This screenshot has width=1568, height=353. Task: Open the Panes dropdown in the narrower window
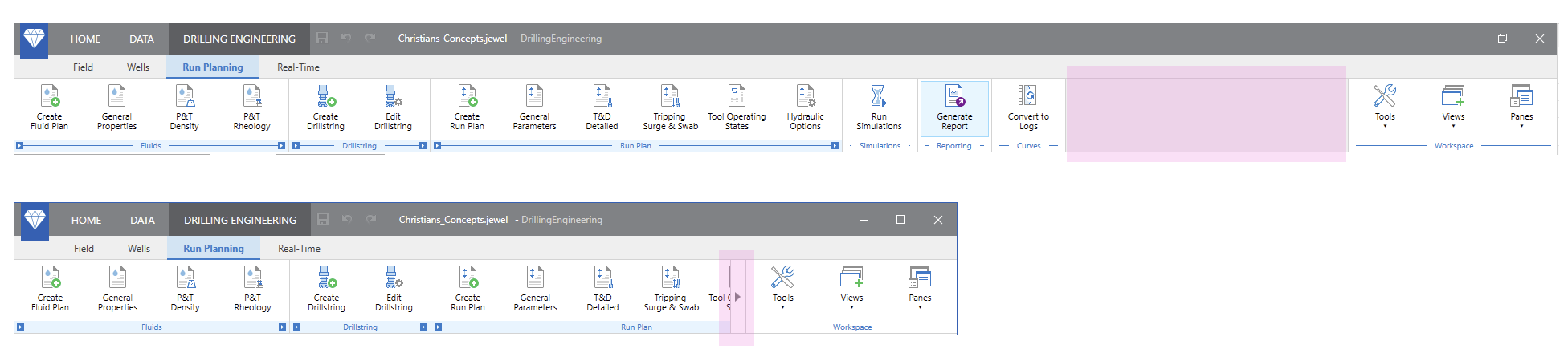click(920, 288)
